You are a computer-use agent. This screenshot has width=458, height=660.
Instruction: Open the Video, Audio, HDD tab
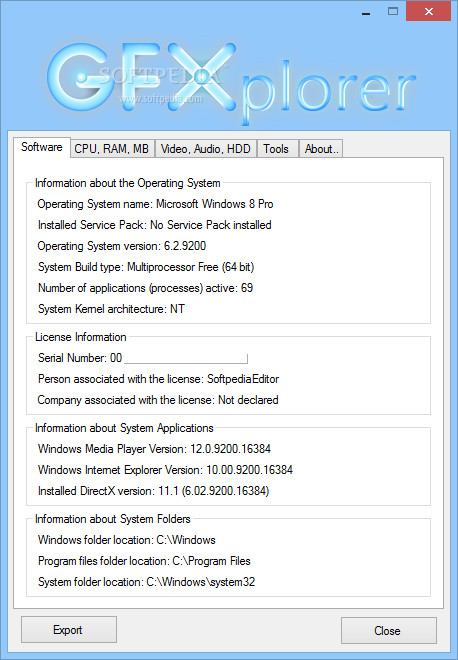[205, 149]
